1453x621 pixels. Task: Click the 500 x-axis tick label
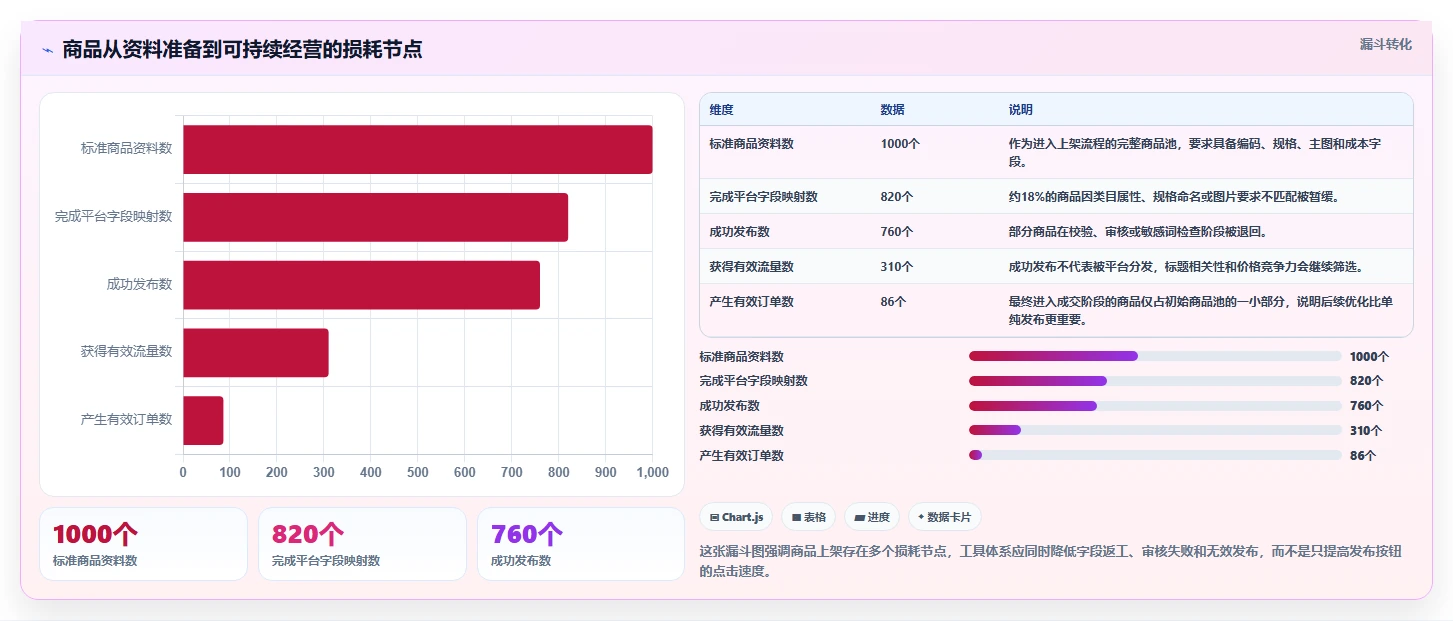point(418,473)
